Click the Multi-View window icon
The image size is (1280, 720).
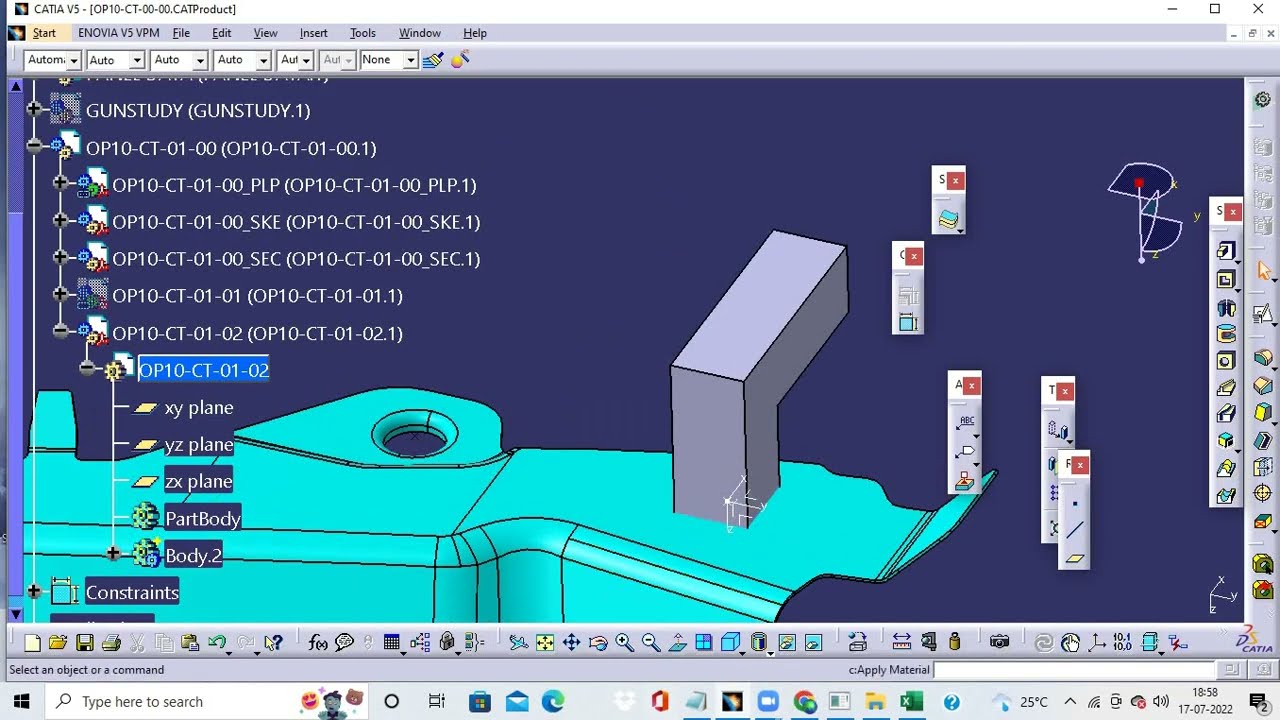coord(704,643)
